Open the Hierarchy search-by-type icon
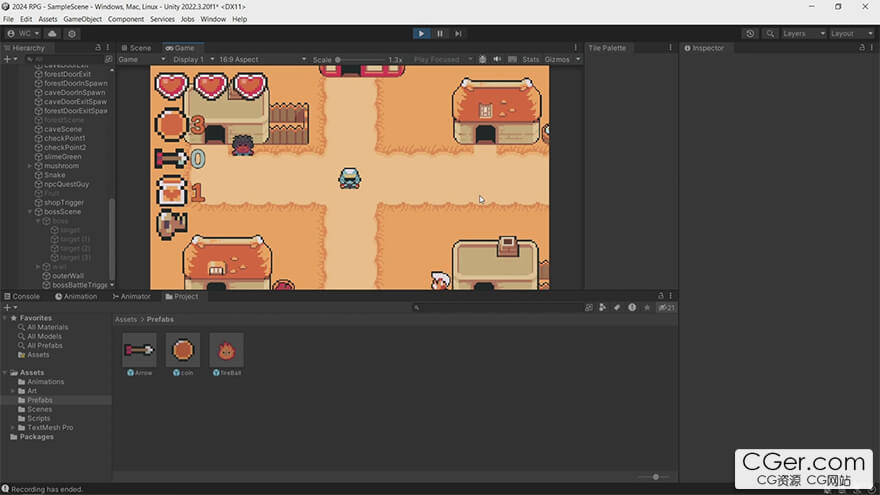The width and height of the screenshot is (880, 495). pos(108,59)
